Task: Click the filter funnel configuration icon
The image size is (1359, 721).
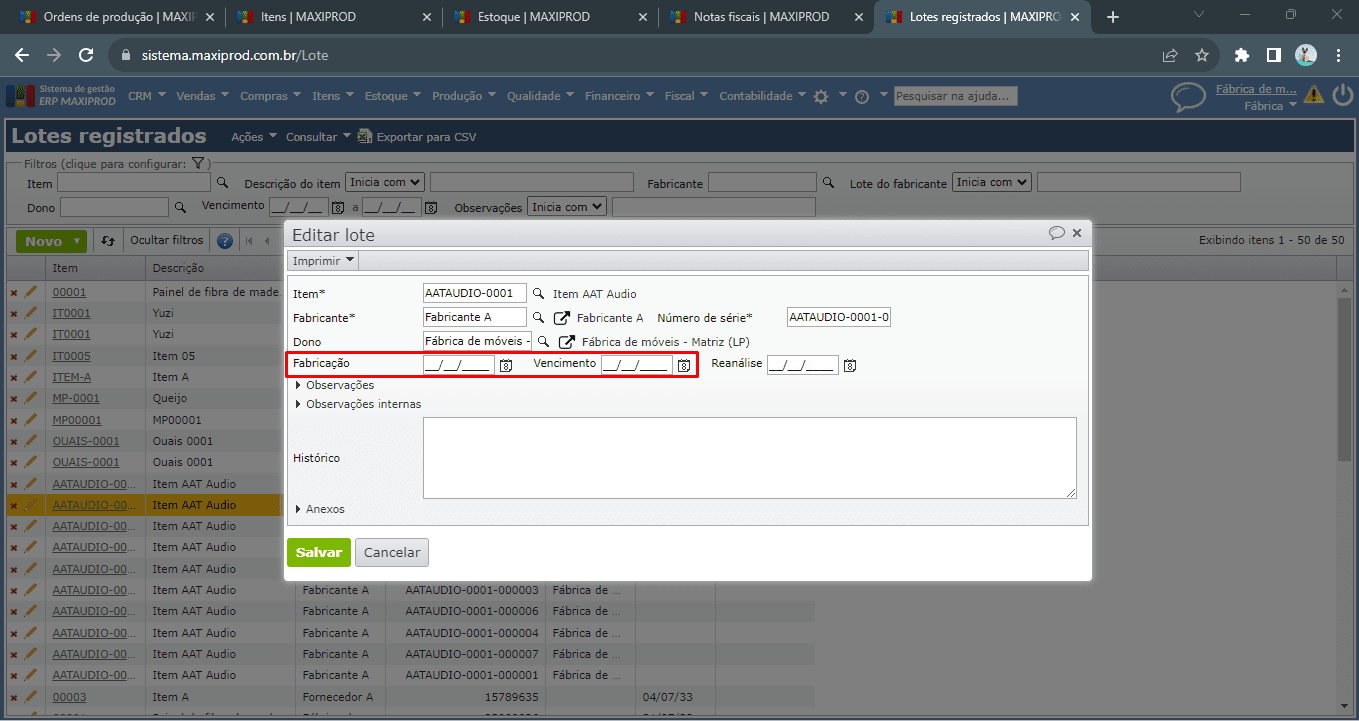Action: click(x=198, y=163)
